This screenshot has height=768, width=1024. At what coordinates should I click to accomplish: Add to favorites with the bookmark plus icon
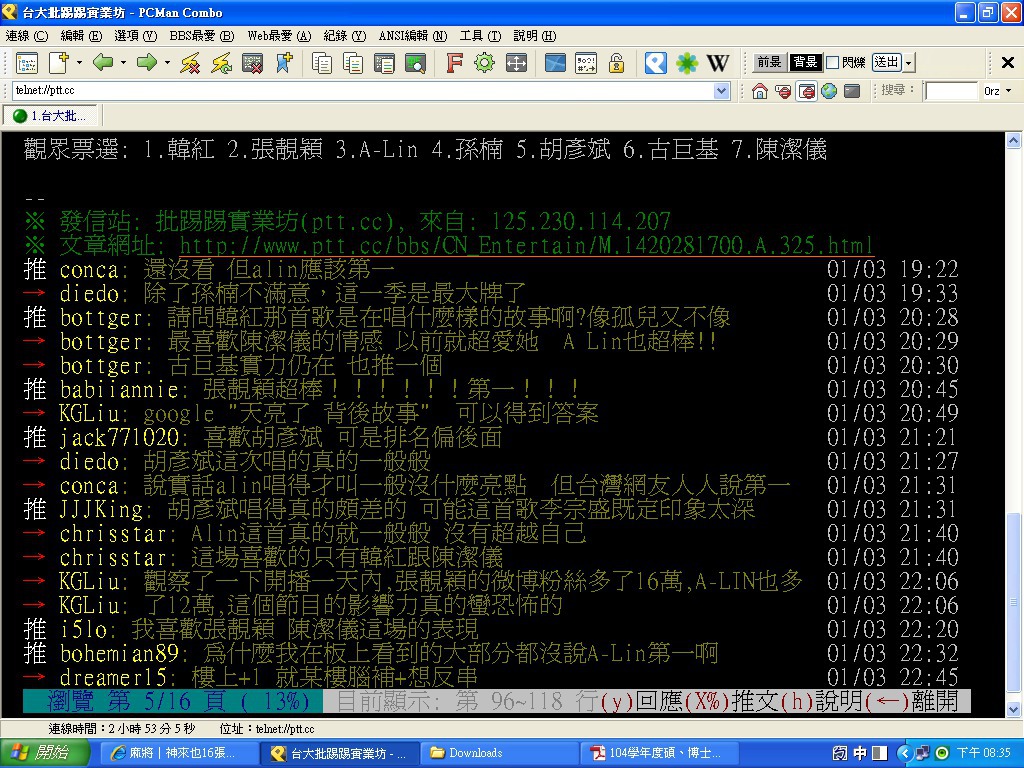point(284,63)
